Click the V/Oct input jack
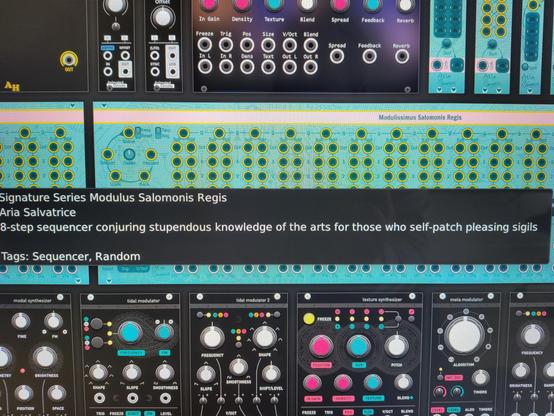Viewport: 554px width, 416px height. pyautogui.click(x=289, y=45)
